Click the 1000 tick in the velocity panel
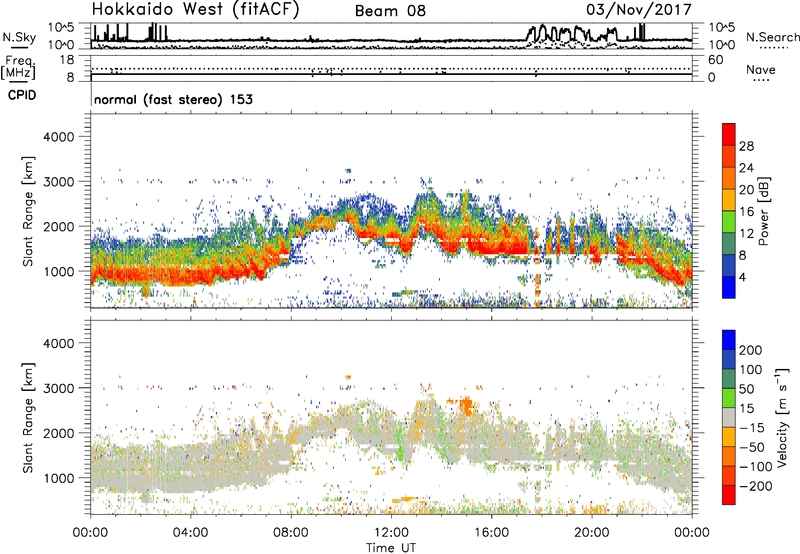The height and width of the screenshot is (554, 800). point(58,478)
